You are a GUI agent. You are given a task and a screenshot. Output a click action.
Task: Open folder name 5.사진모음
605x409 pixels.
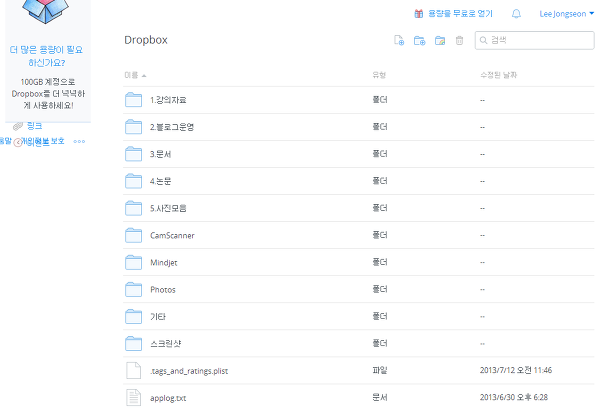[168, 208]
